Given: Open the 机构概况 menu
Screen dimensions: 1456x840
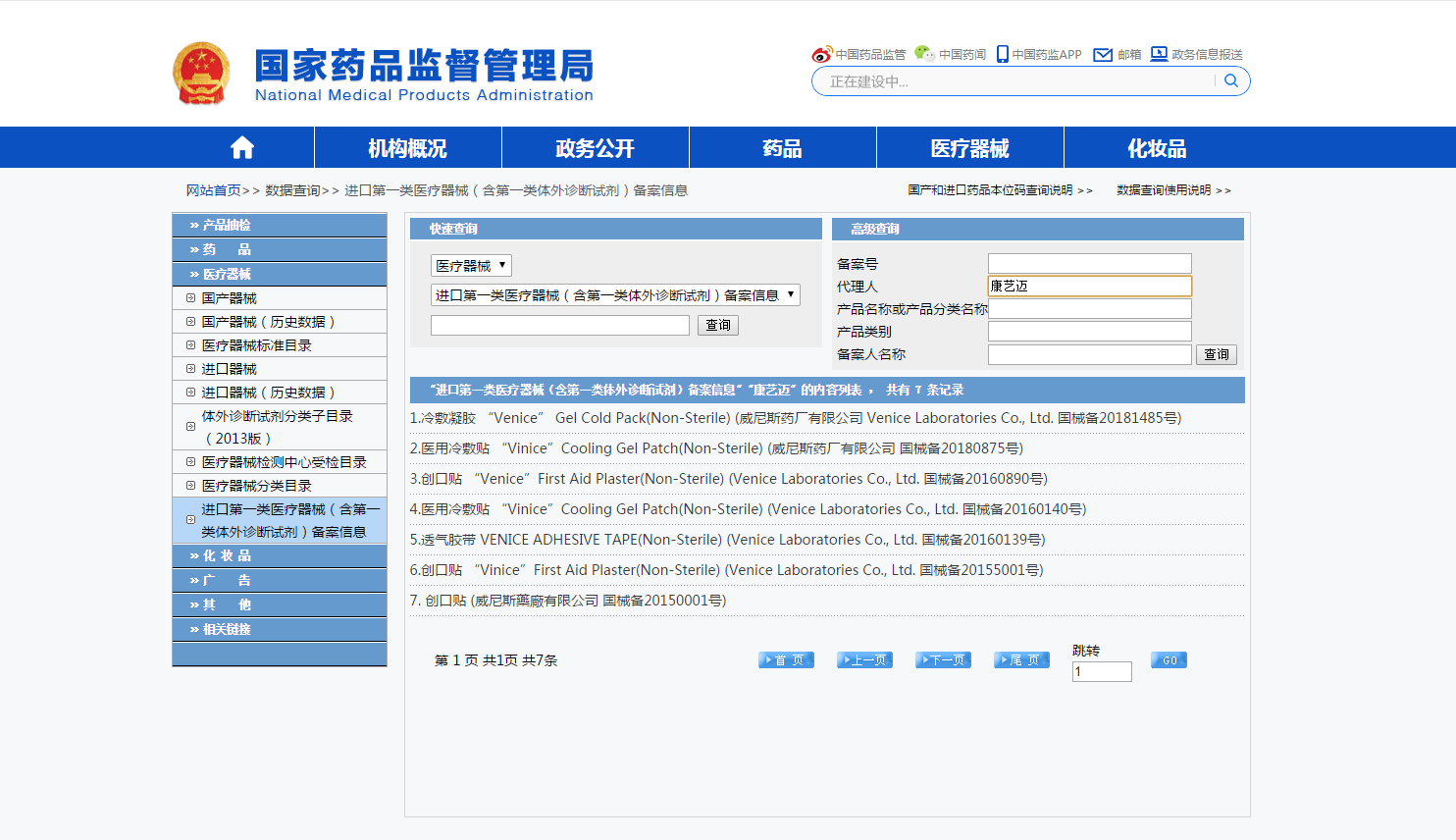Looking at the screenshot, I should pyautogui.click(x=408, y=148).
